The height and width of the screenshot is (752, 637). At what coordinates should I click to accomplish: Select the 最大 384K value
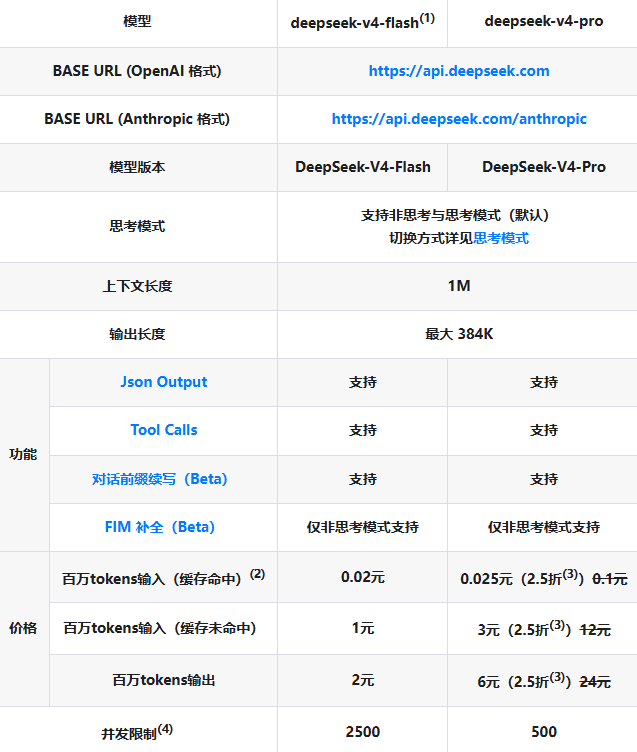click(x=459, y=334)
